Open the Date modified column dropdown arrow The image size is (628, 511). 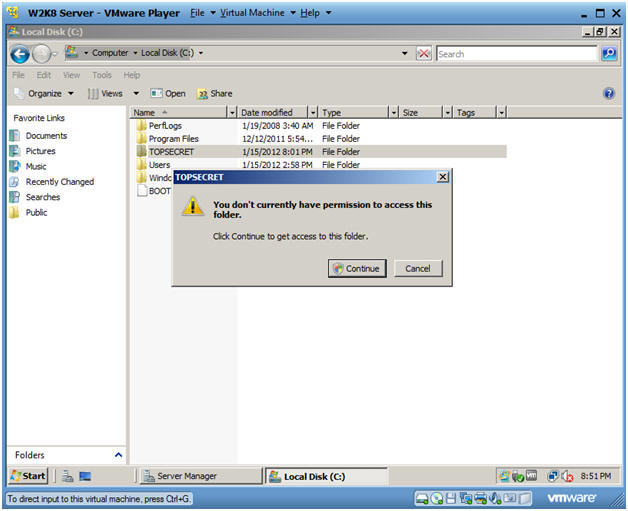(x=313, y=113)
